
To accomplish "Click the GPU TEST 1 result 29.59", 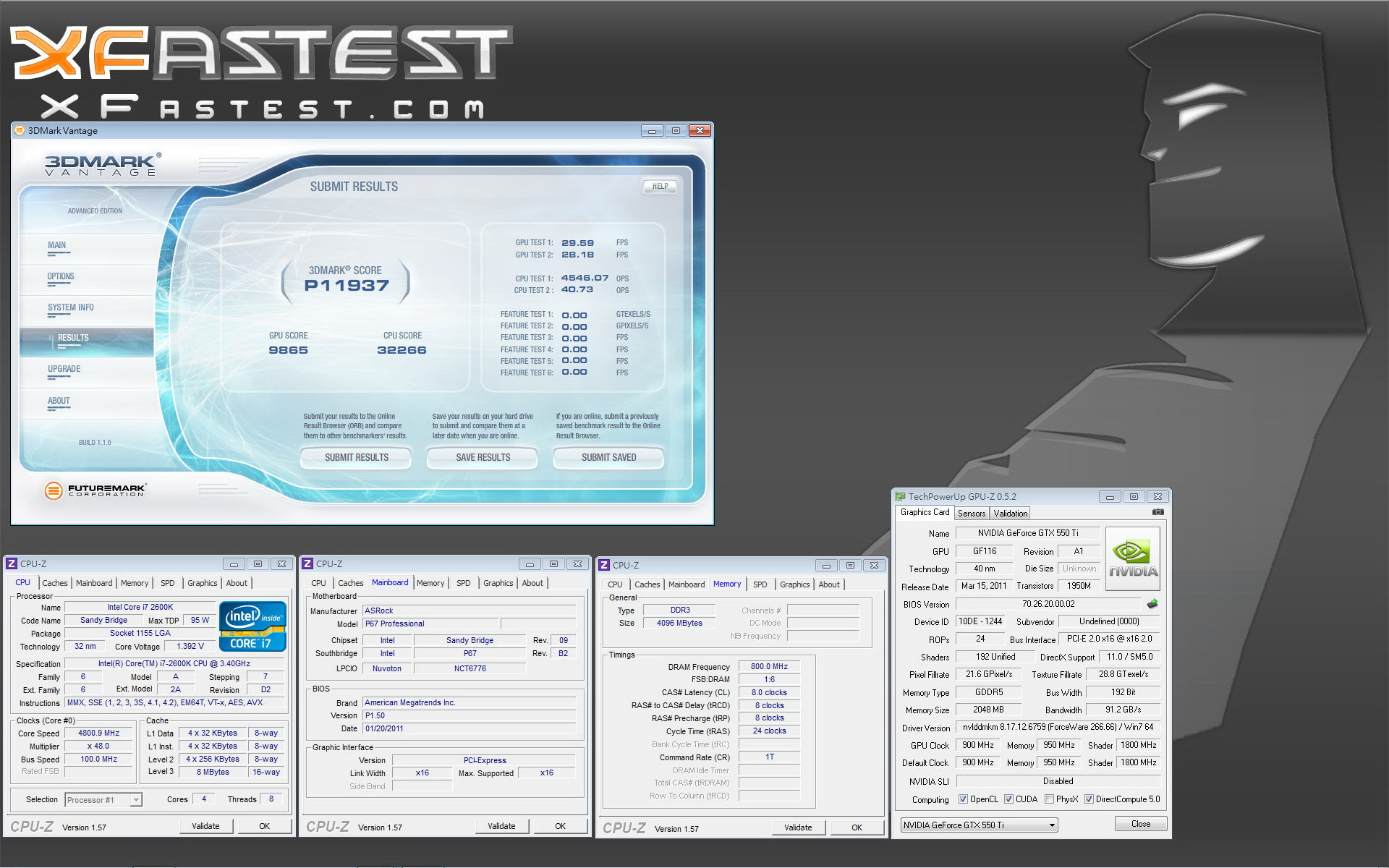I will click(577, 243).
